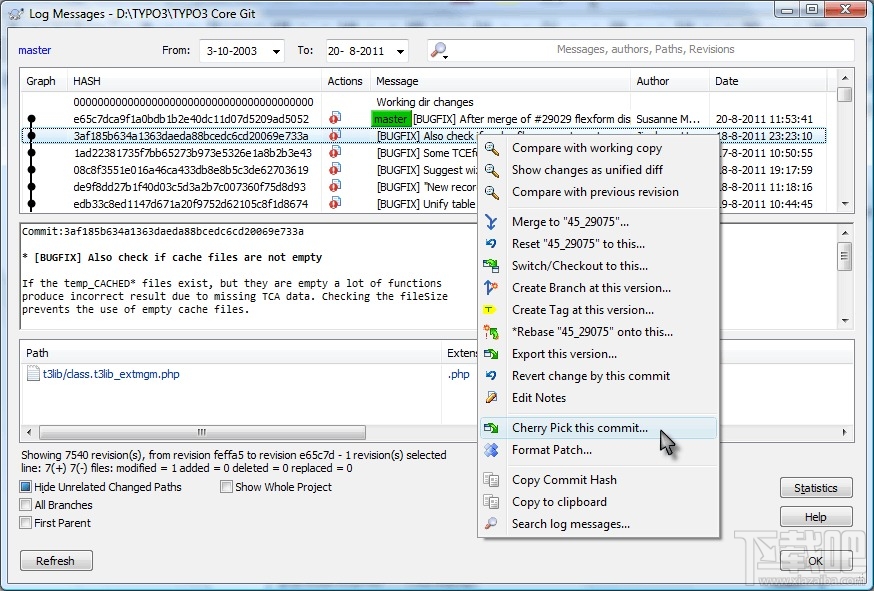Click the Merge to "45_29075" icon
Viewport: 874px width, 591px height.
pyautogui.click(x=491, y=222)
